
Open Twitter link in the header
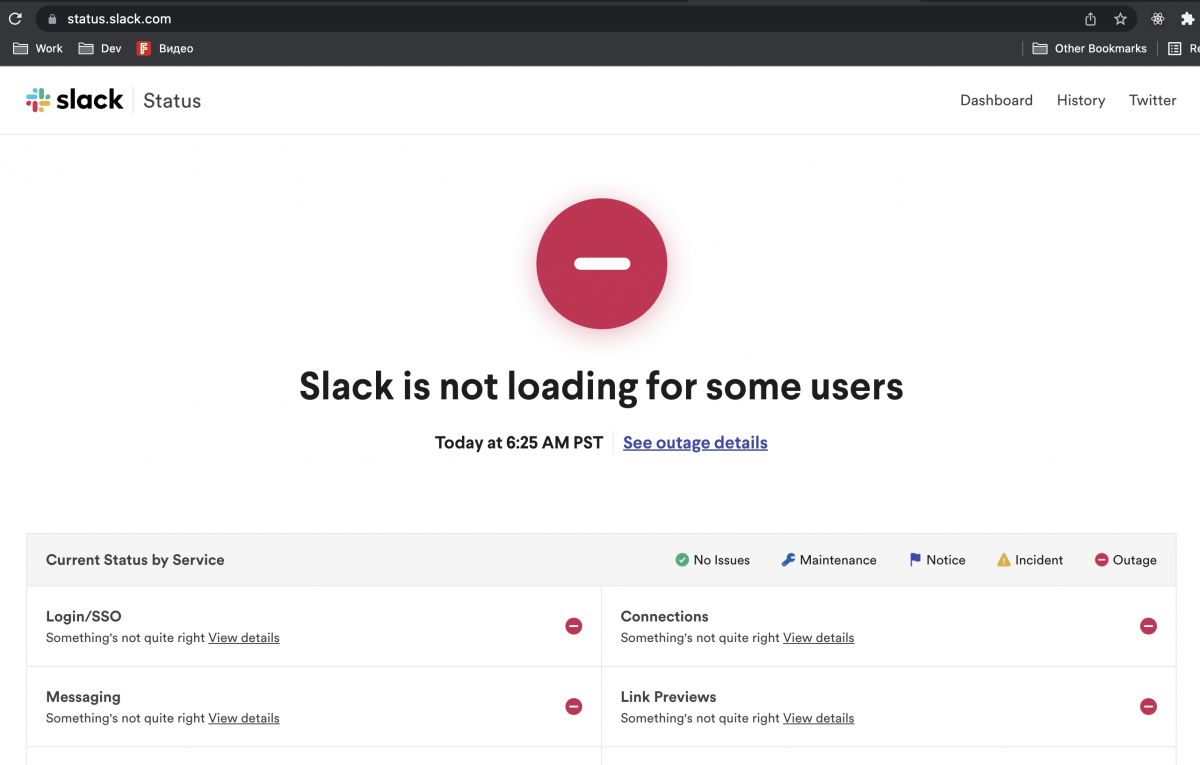pyautogui.click(x=1153, y=100)
